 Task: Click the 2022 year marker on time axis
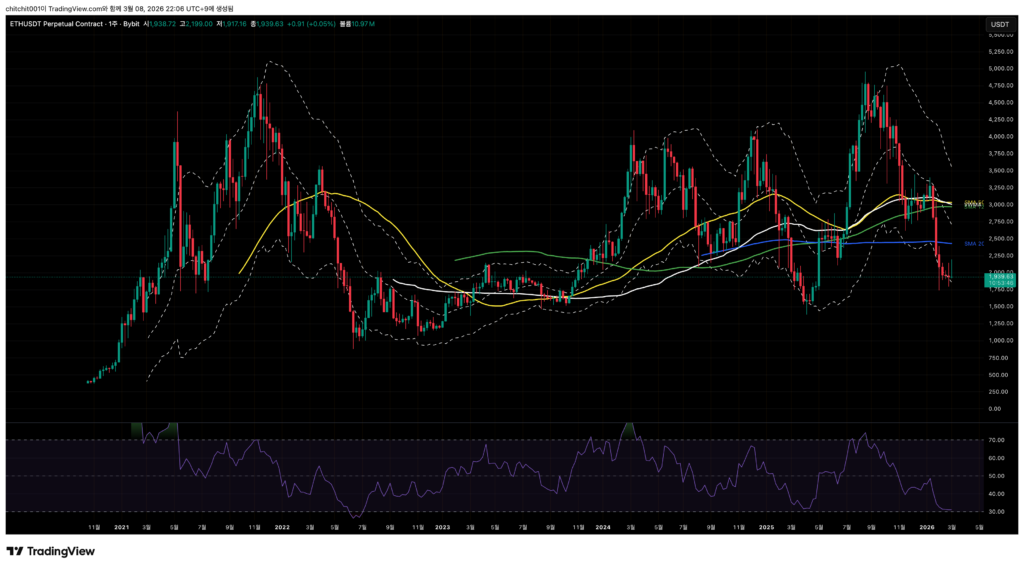tap(282, 525)
